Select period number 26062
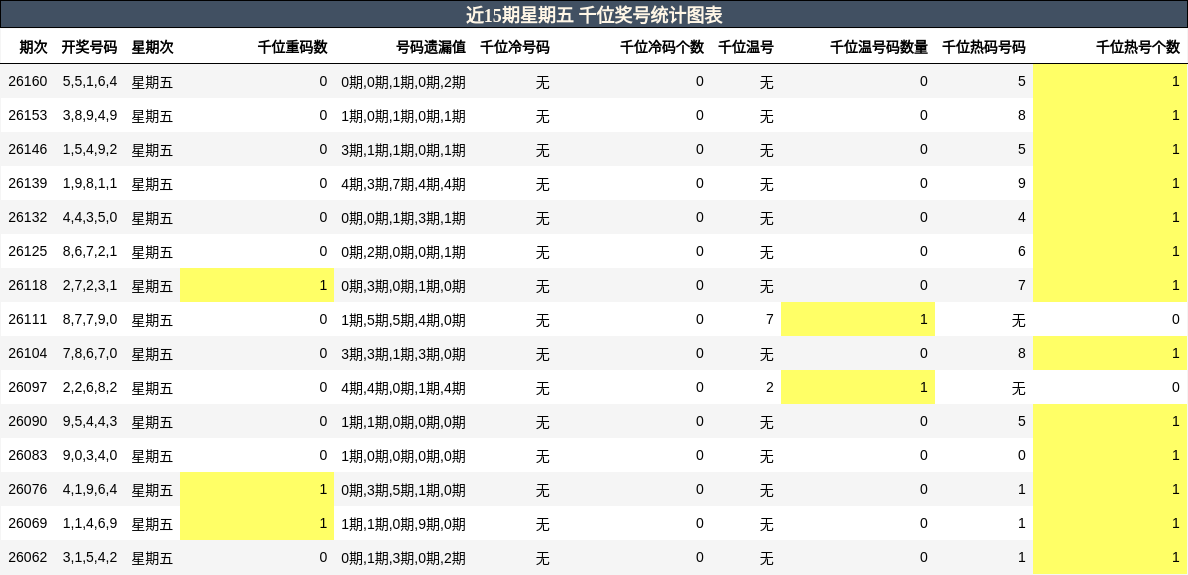Image resolution: width=1188 pixels, height=575 pixels. 28,557
